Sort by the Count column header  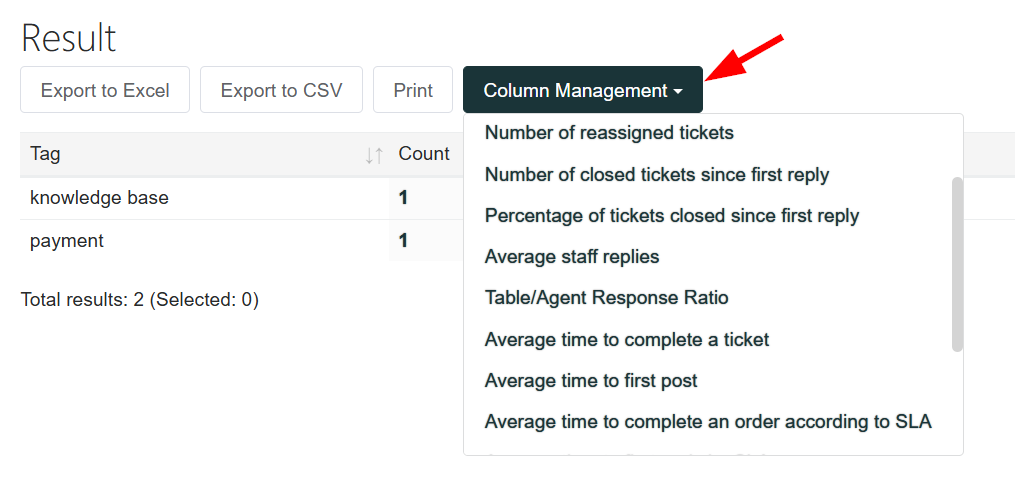pyautogui.click(x=424, y=154)
